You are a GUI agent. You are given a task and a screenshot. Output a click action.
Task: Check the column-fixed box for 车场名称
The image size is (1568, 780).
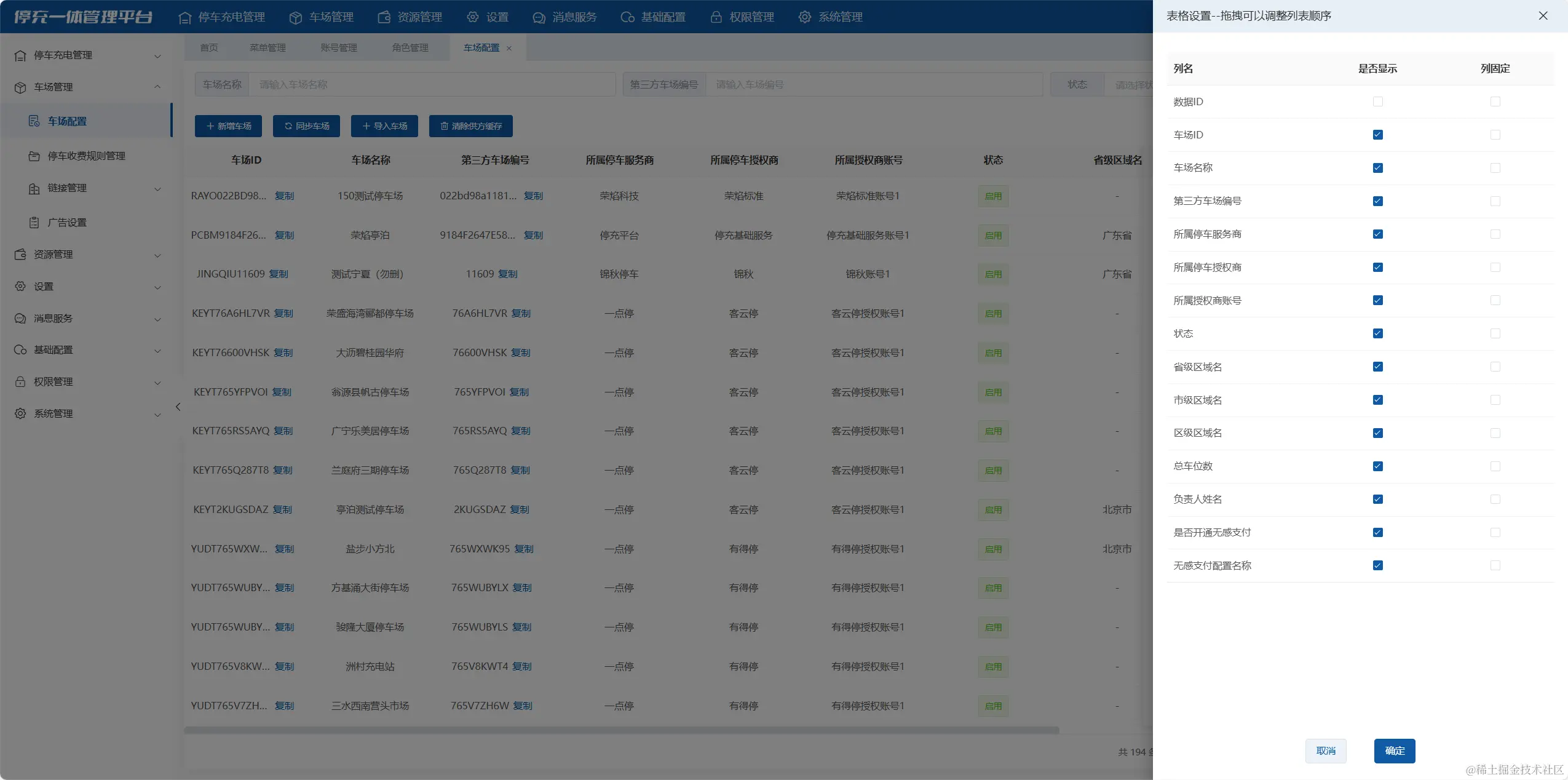coord(1495,168)
